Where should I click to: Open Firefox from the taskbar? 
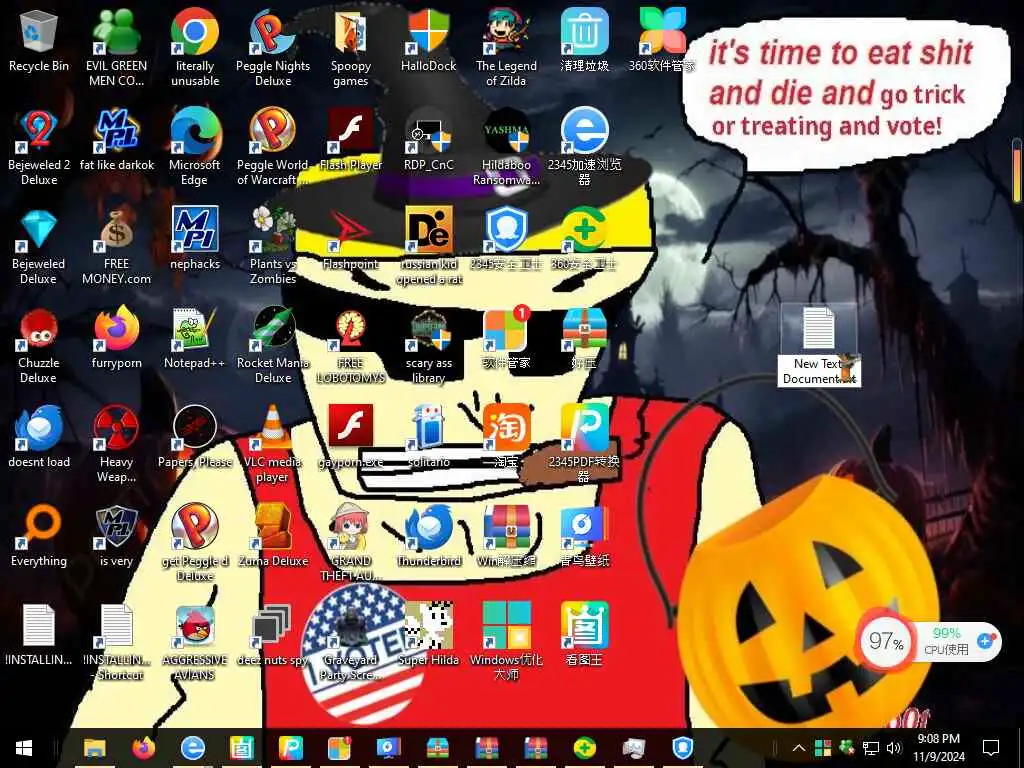tap(144, 748)
